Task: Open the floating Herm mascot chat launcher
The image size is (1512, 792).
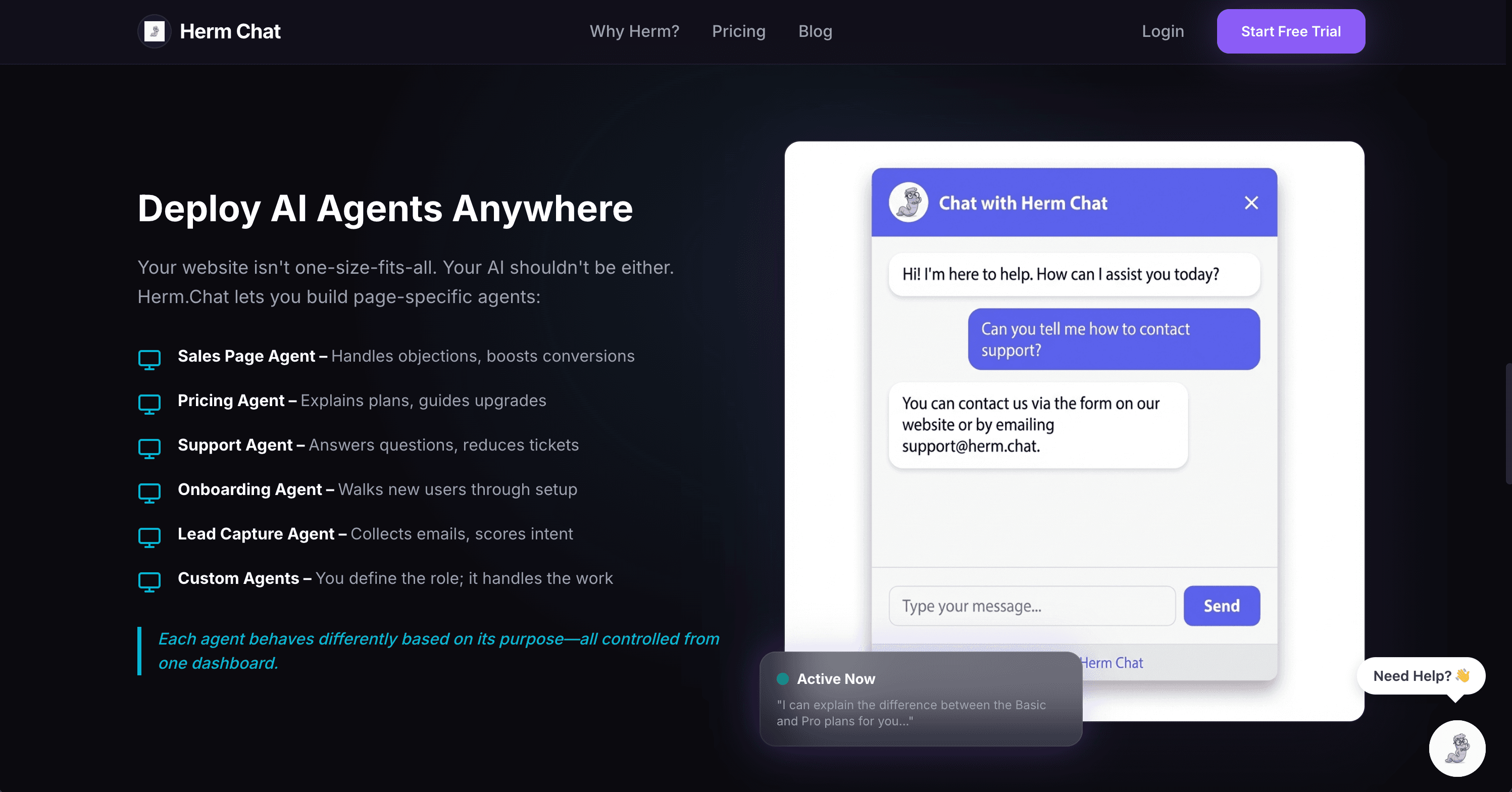Action: click(1457, 748)
